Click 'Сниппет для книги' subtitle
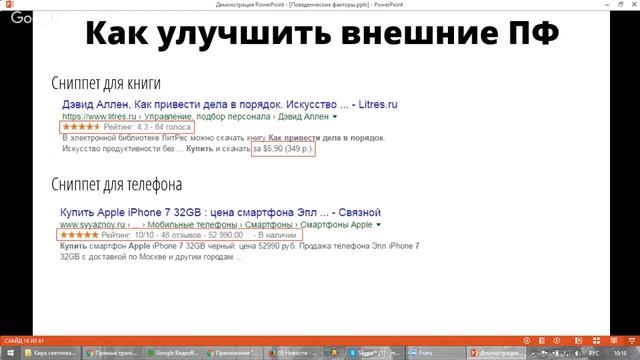This screenshot has height=360, width=640. click(x=106, y=83)
